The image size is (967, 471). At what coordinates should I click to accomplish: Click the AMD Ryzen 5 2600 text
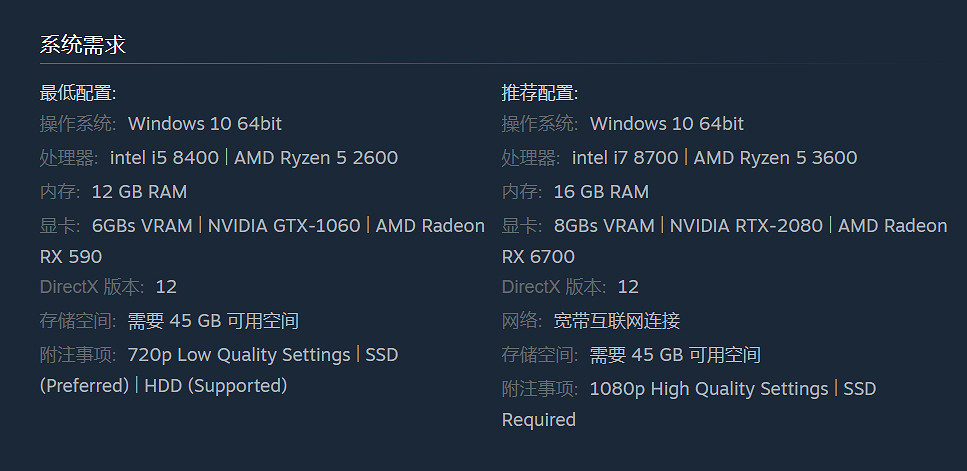(316, 158)
